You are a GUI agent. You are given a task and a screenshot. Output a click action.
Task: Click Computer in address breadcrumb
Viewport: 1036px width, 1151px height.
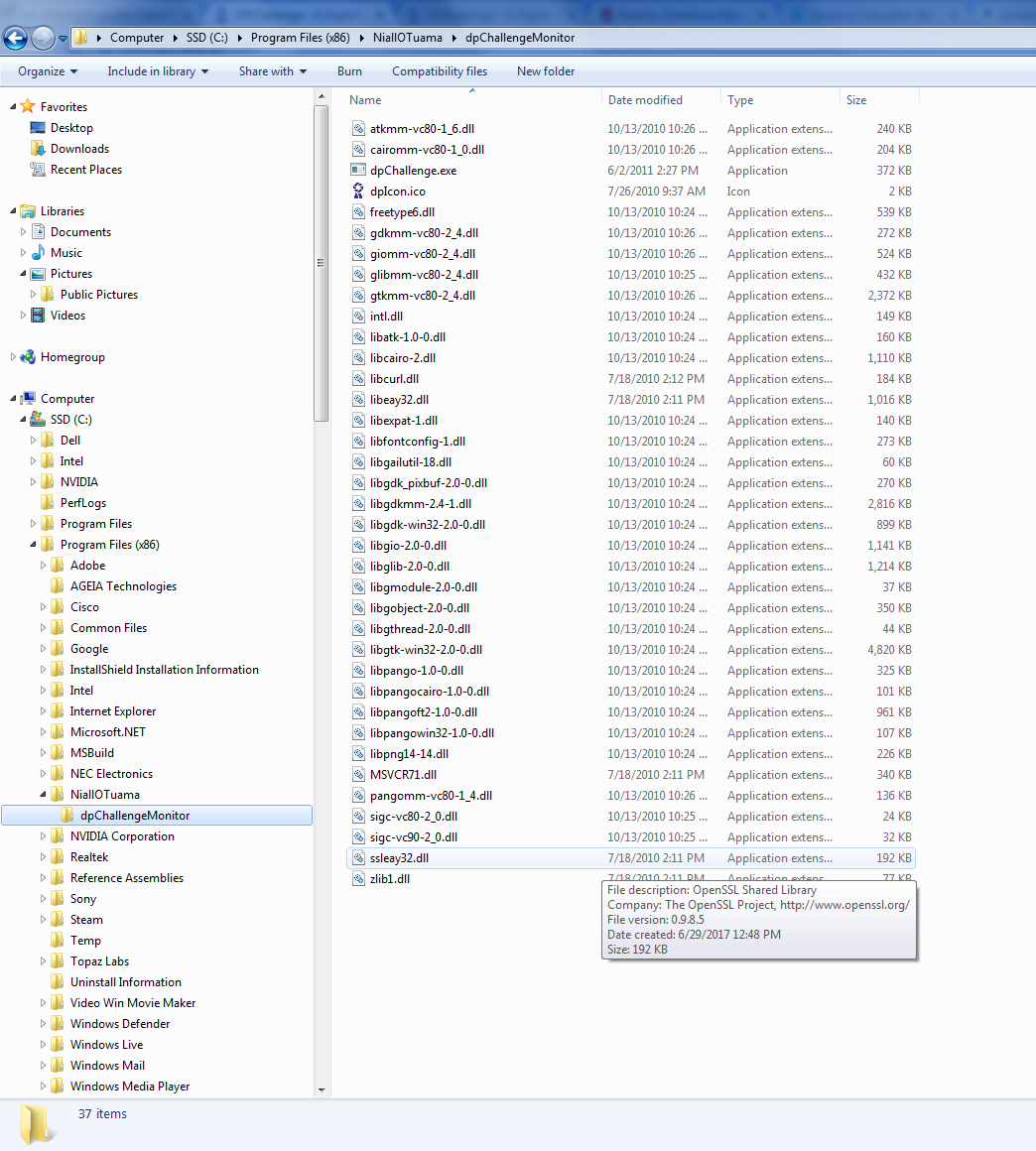(x=137, y=38)
